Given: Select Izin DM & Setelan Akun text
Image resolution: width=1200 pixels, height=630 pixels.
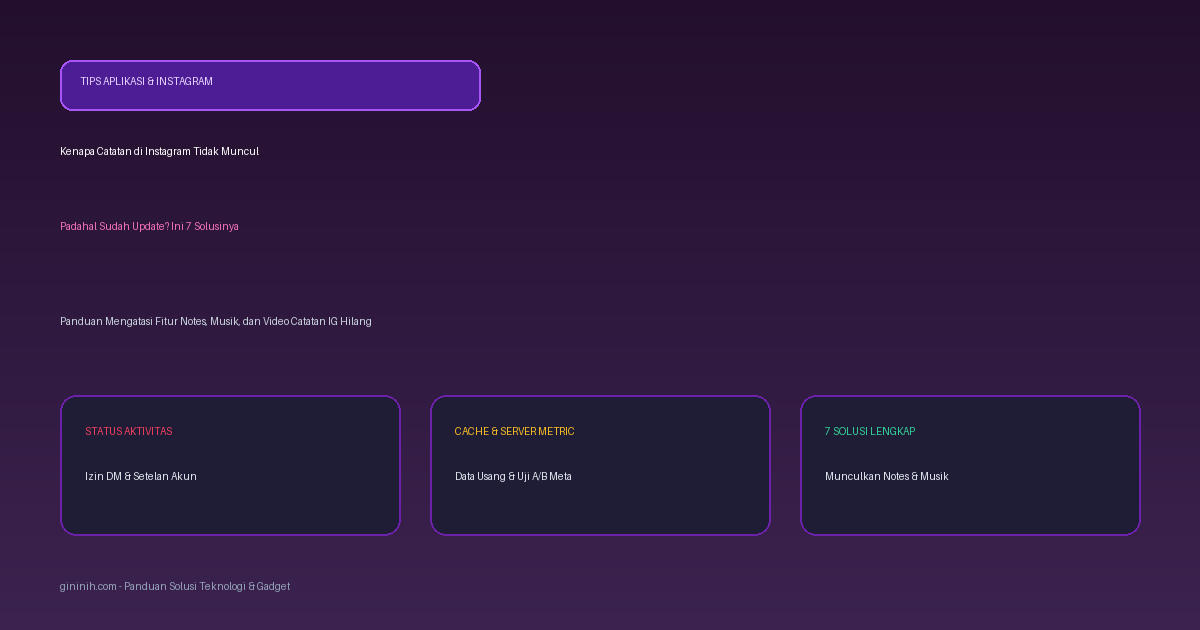Looking at the screenshot, I should (x=140, y=476).
